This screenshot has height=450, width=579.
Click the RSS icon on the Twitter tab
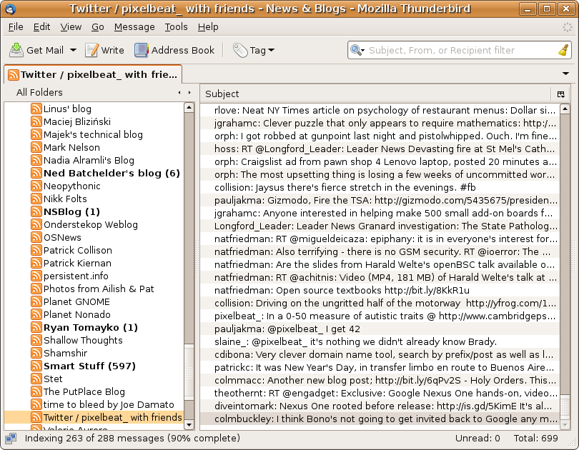(14, 75)
